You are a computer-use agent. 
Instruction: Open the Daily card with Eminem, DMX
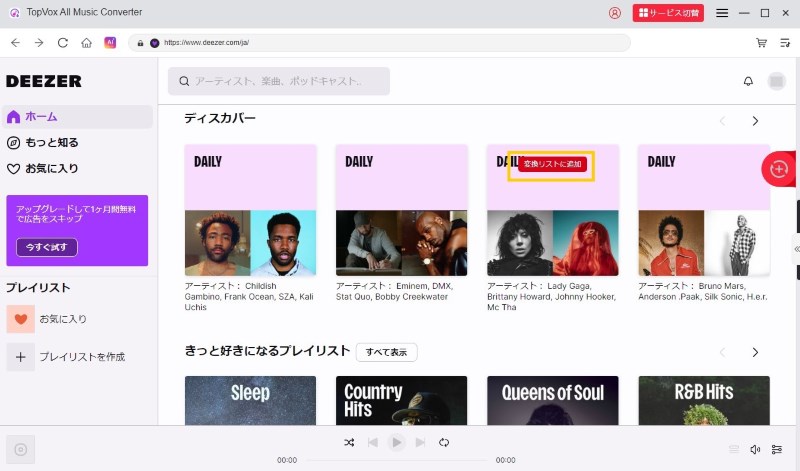click(x=401, y=210)
